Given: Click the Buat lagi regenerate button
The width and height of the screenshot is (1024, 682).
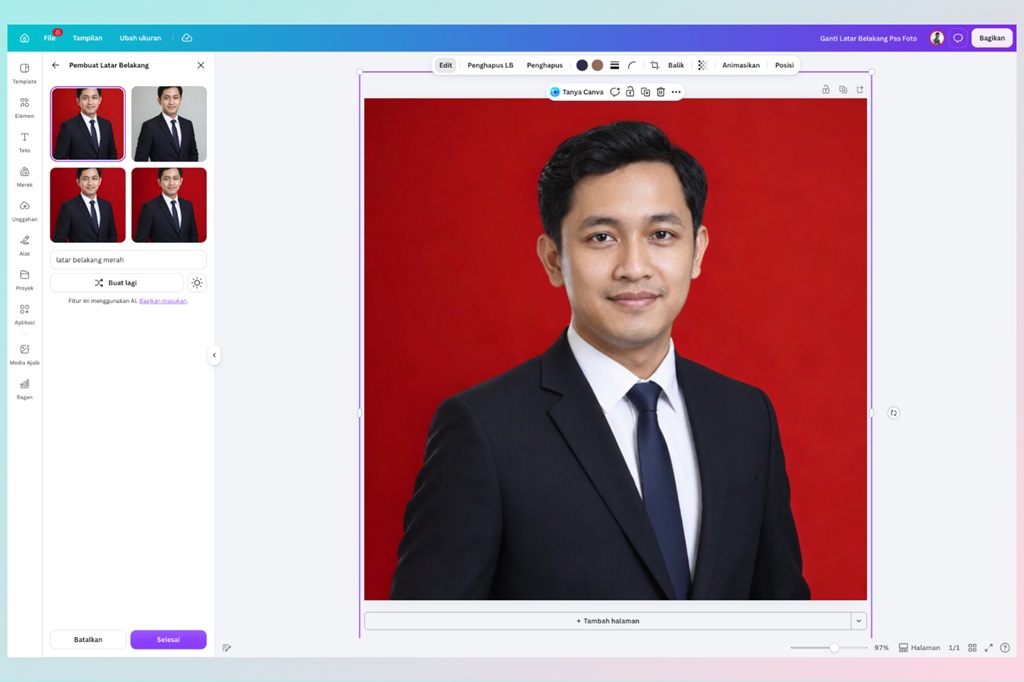Looking at the screenshot, I should [116, 283].
